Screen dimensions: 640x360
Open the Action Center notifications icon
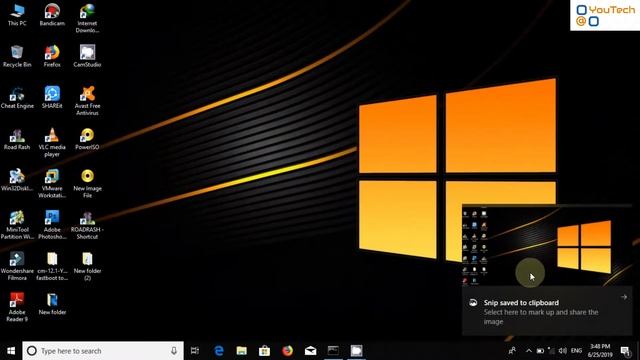(625, 351)
